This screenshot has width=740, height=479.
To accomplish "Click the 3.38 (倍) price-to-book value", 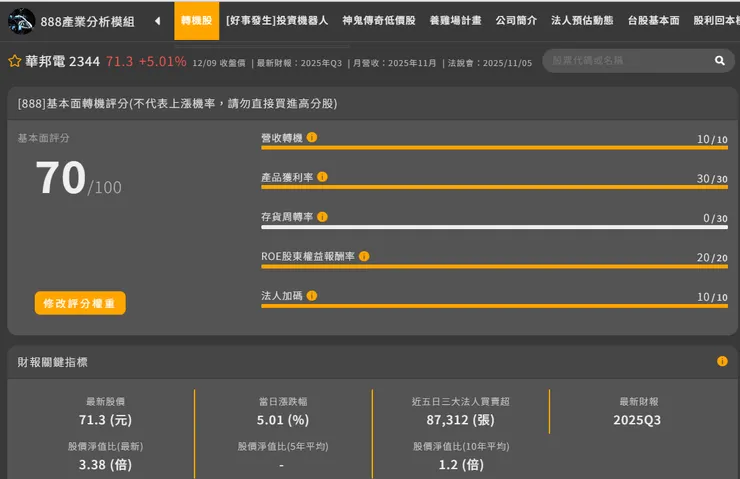I will click(x=105, y=464).
